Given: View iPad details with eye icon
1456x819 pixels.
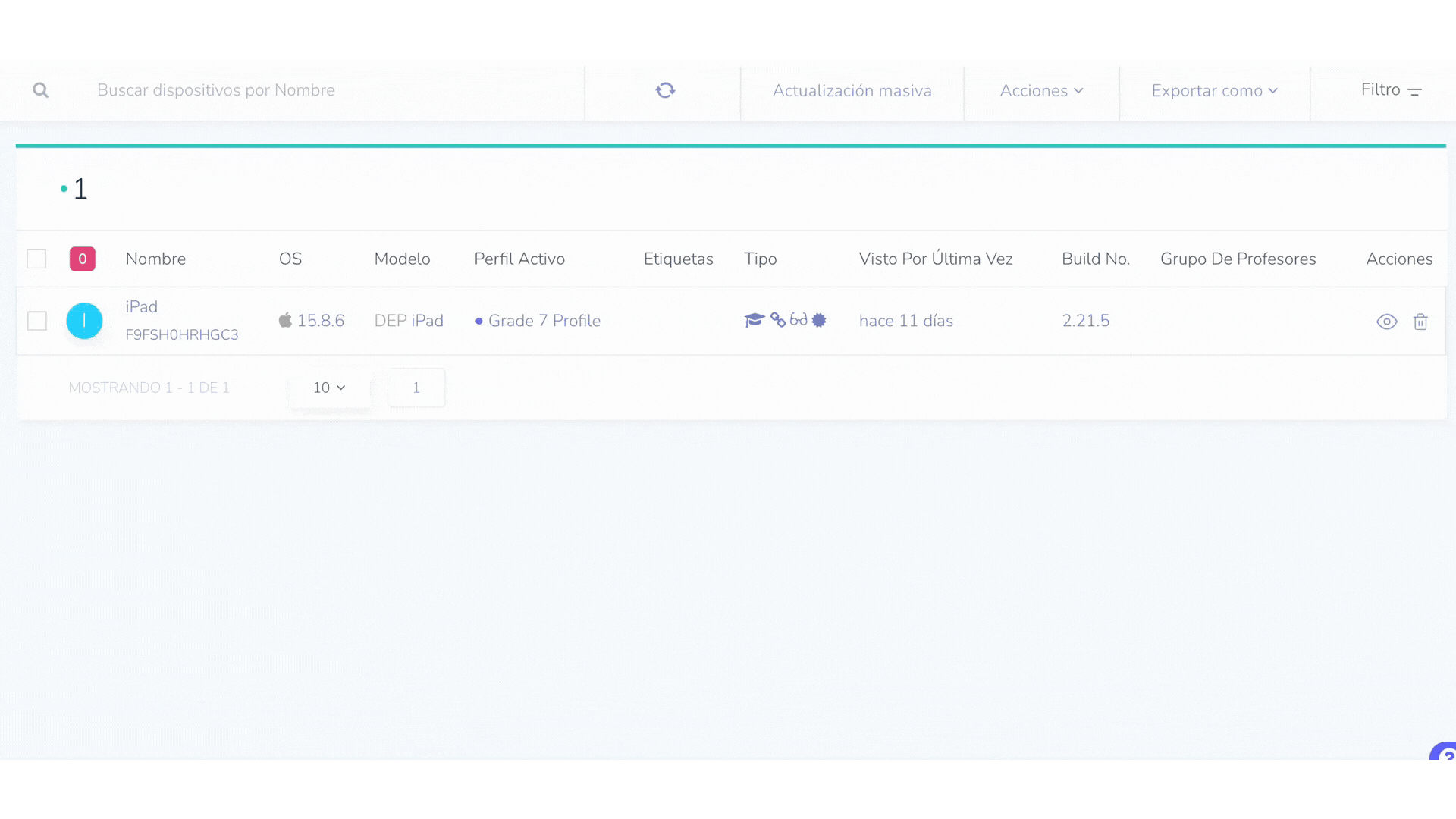Looking at the screenshot, I should click(x=1386, y=322).
